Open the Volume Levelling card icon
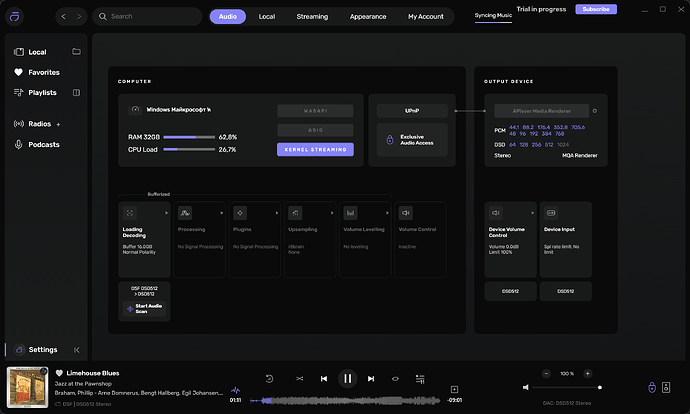The height and width of the screenshot is (414, 690). tap(350, 213)
